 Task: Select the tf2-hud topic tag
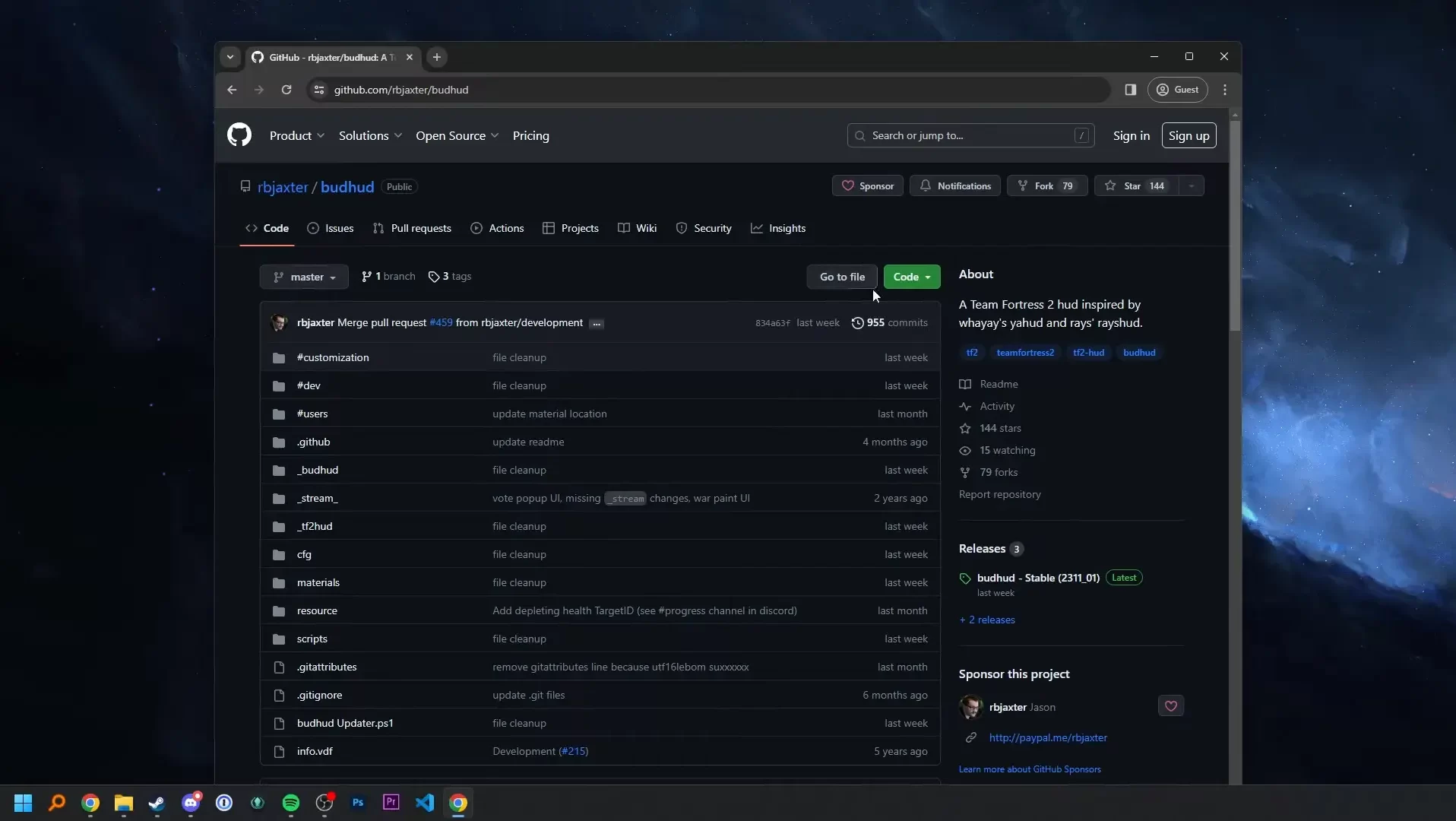(x=1088, y=353)
